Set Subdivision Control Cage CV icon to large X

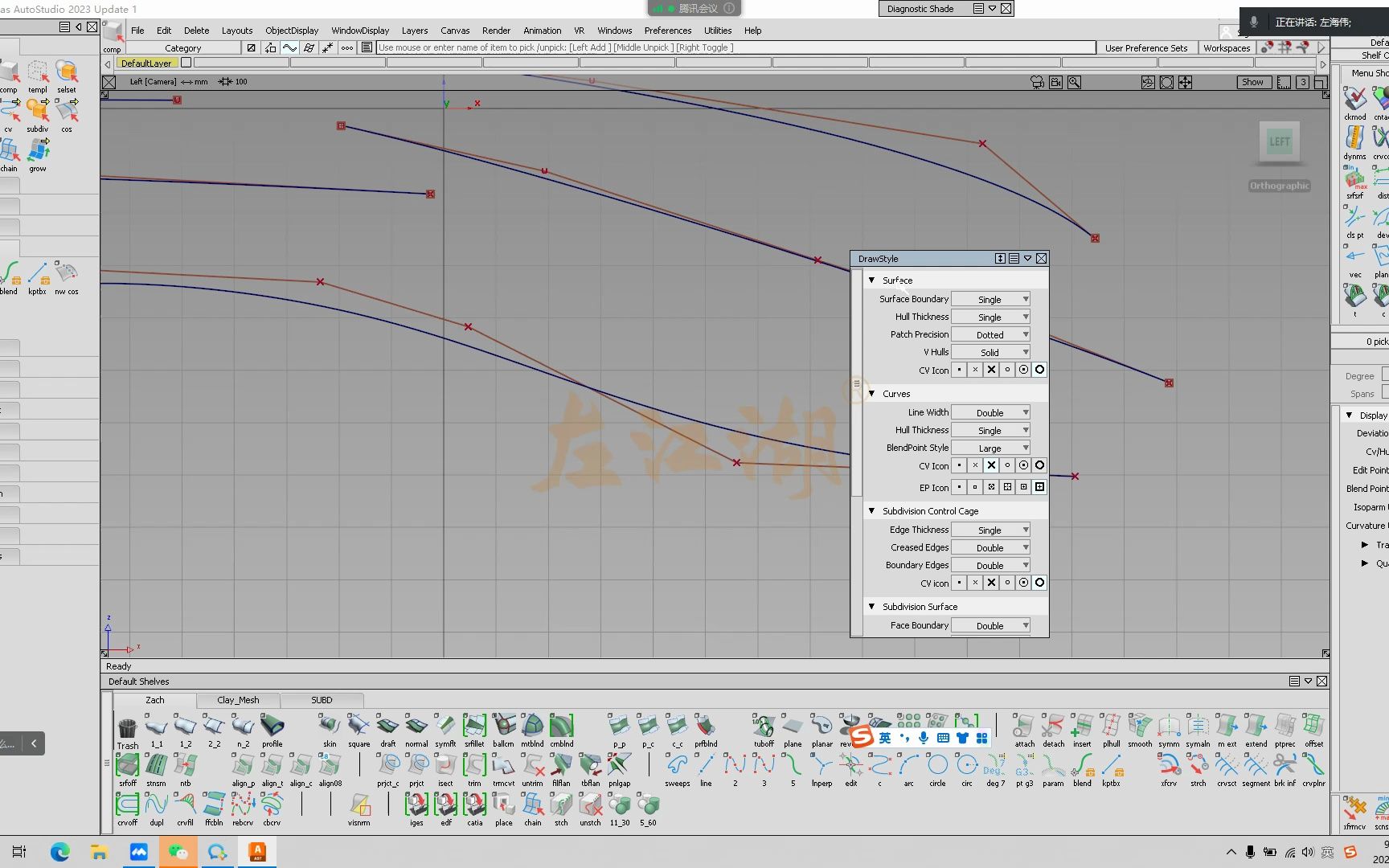coord(991,583)
